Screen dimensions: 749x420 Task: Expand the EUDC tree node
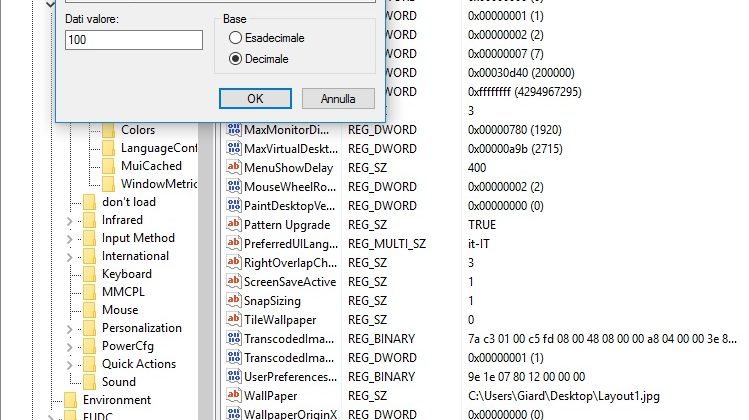pos(51,417)
